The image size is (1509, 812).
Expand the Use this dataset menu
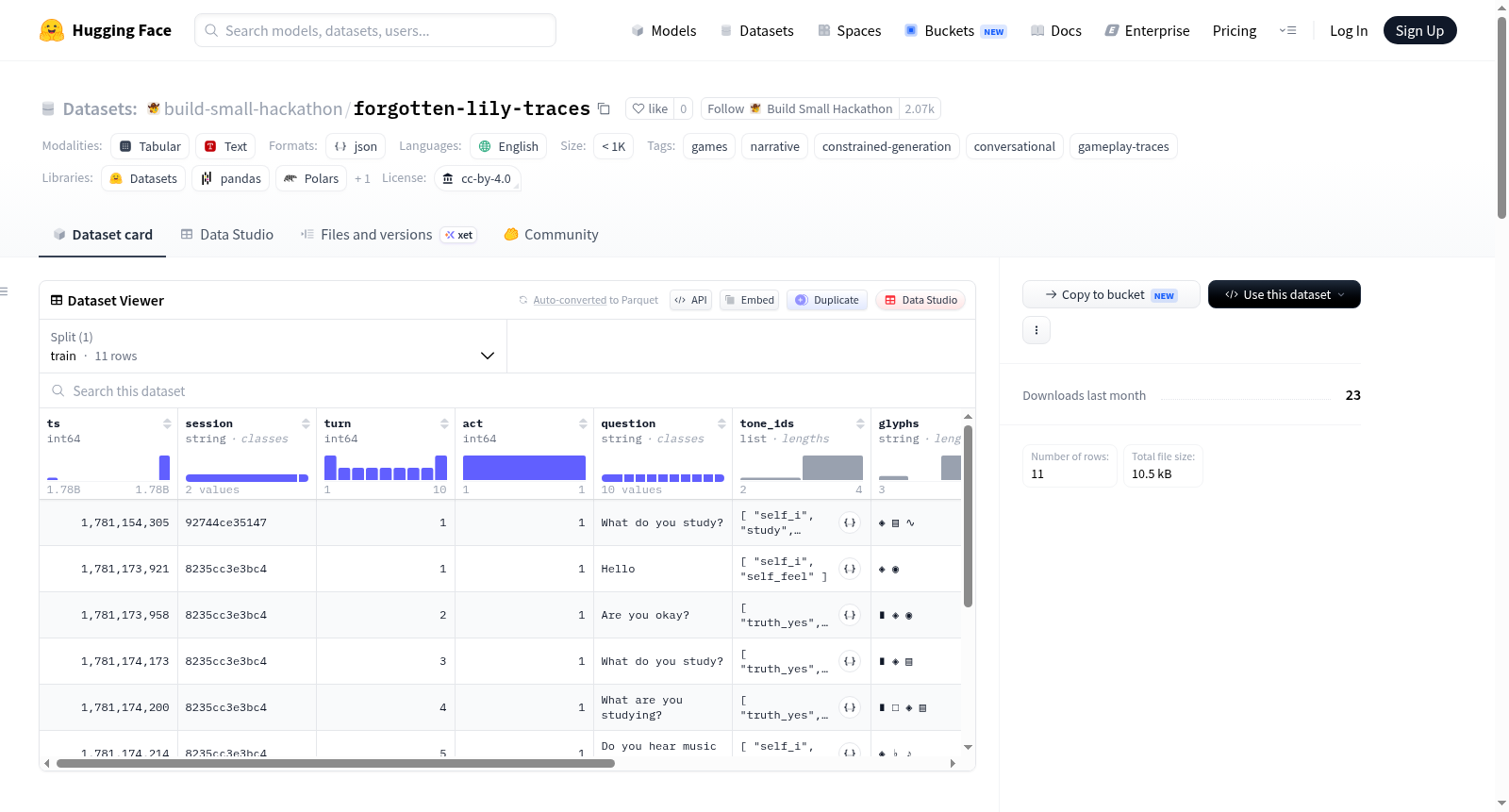[1284, 294]
